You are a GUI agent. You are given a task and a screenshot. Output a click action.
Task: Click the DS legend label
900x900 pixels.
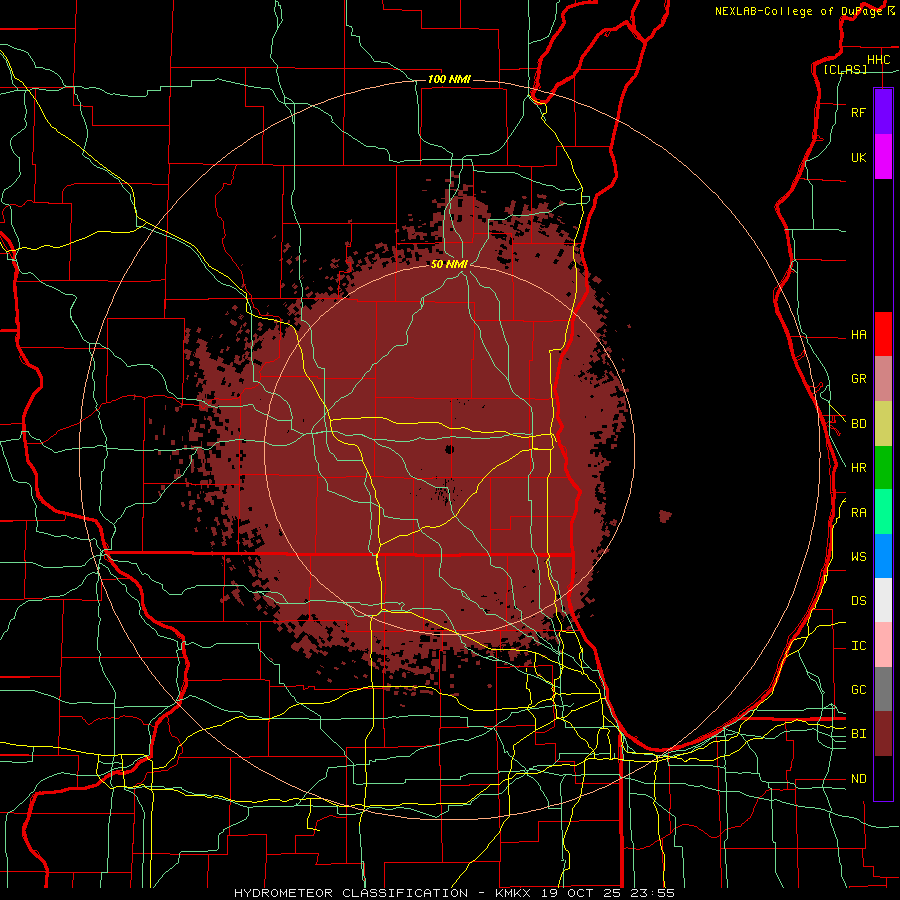pyautogui.click(x=858, y=600)
